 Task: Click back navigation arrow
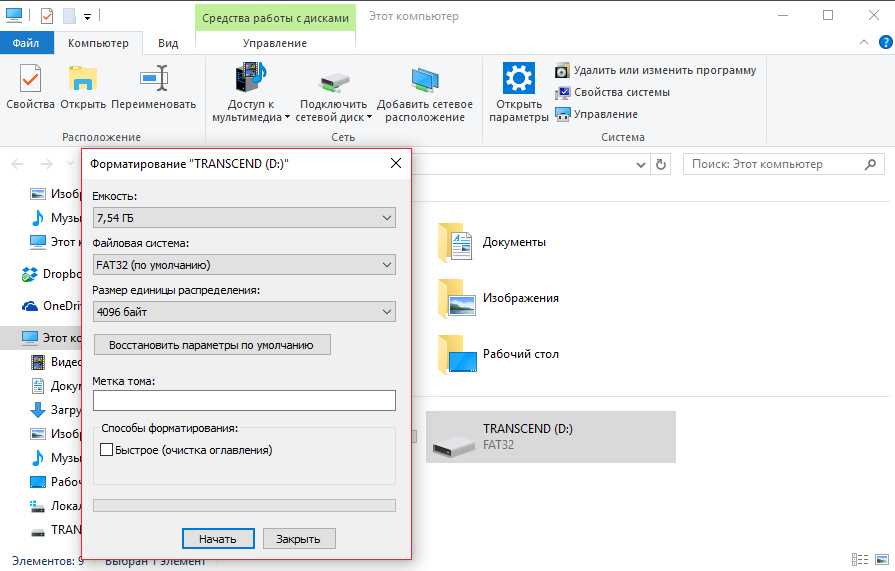click(18, 164)
